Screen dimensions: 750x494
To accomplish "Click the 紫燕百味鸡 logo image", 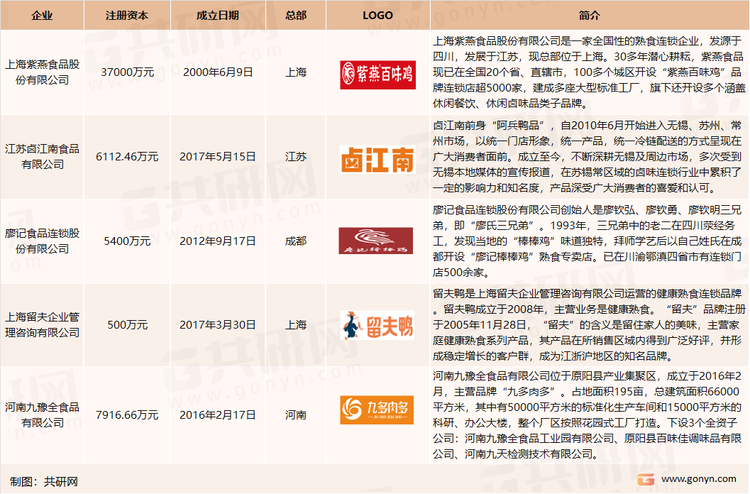I will point(377,75).
